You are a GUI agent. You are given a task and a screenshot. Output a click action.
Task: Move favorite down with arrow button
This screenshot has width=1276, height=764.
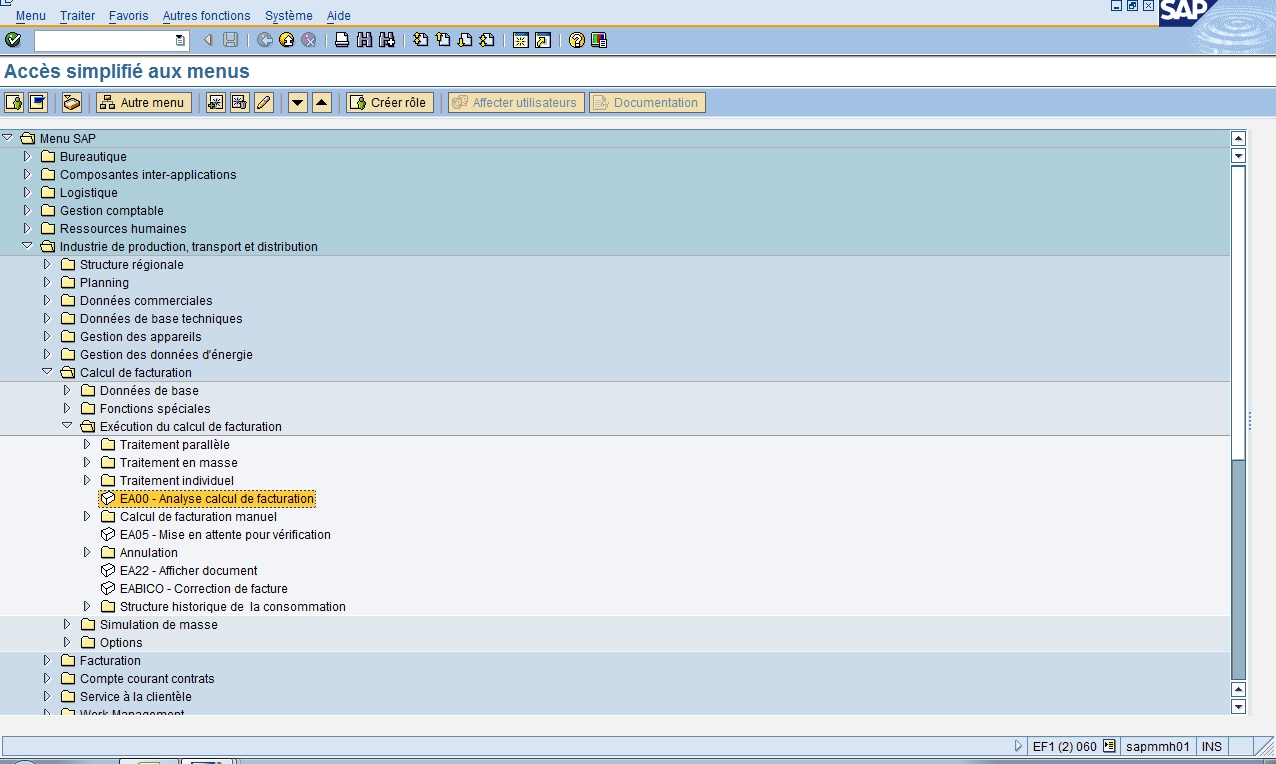click(x=298, y=102)
